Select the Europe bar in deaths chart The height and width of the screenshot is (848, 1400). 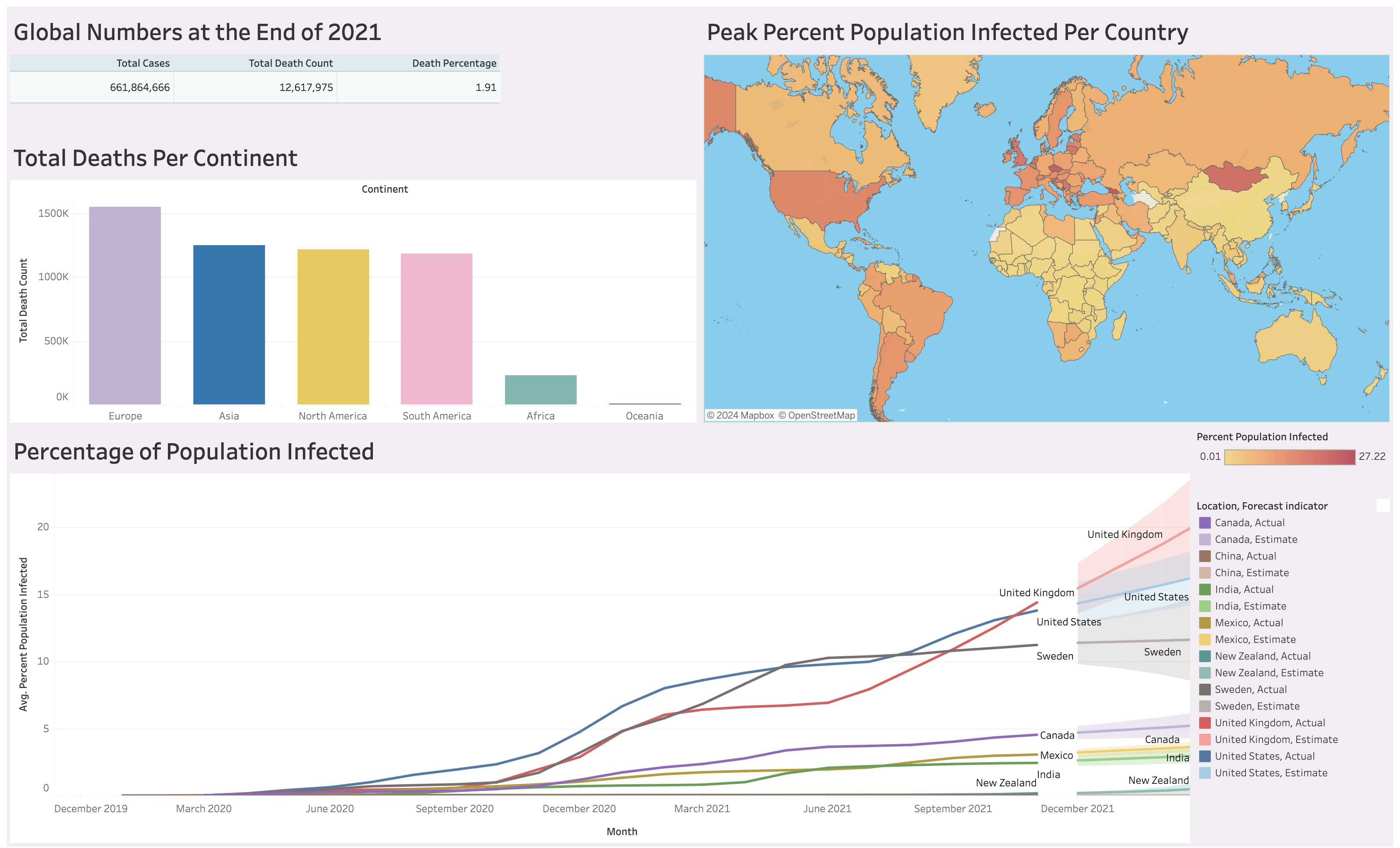125,305
